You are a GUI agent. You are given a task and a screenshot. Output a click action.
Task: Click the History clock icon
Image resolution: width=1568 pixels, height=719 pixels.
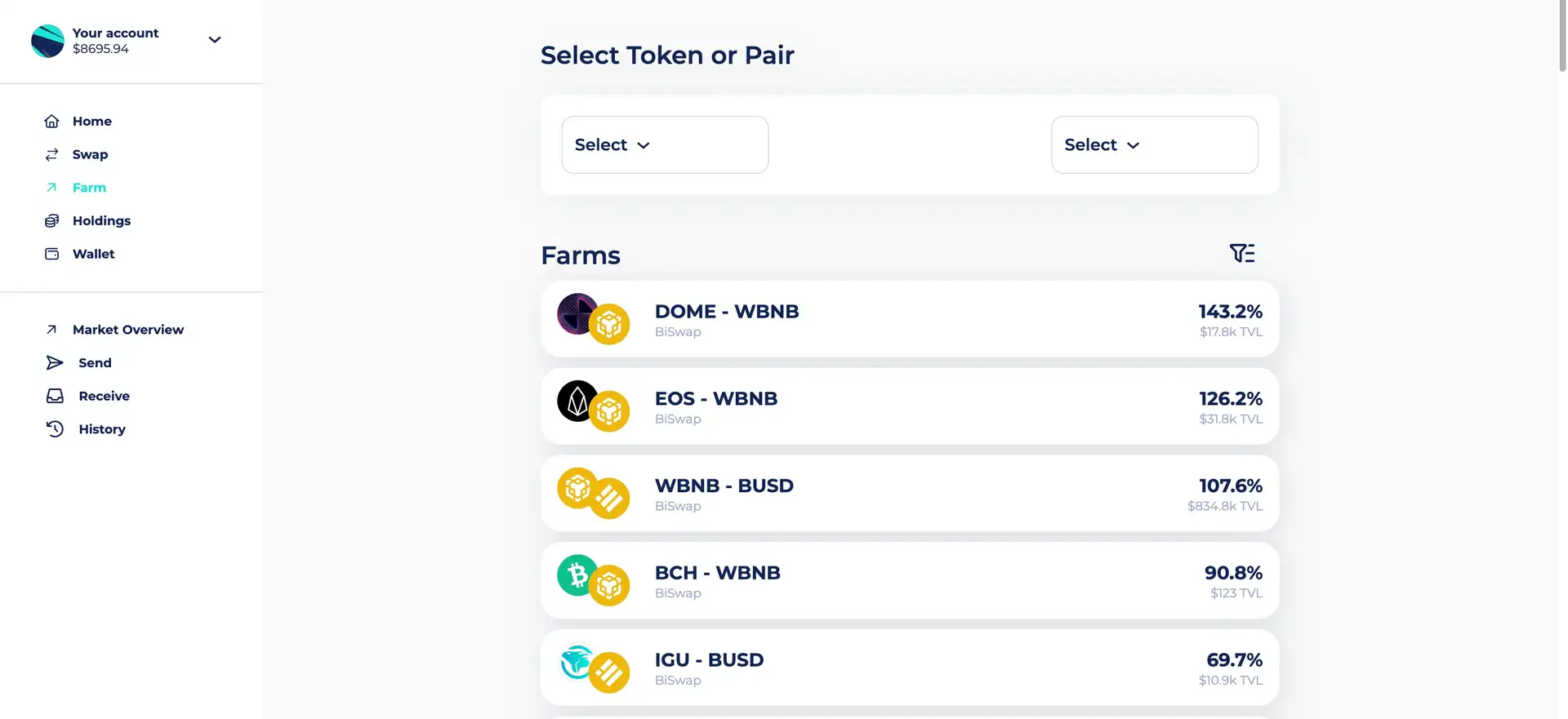click(x=55, y=429)
